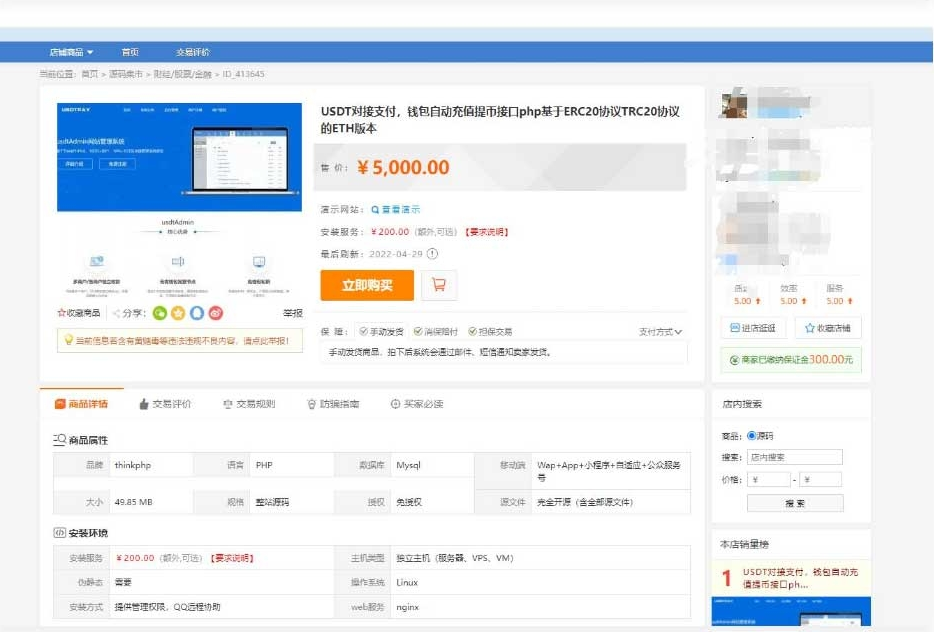The height and width of the screenshot is (632, 934).
Task: Open the 防骗指南 tab
Action: pyautogui.click(x=332, y=404)
